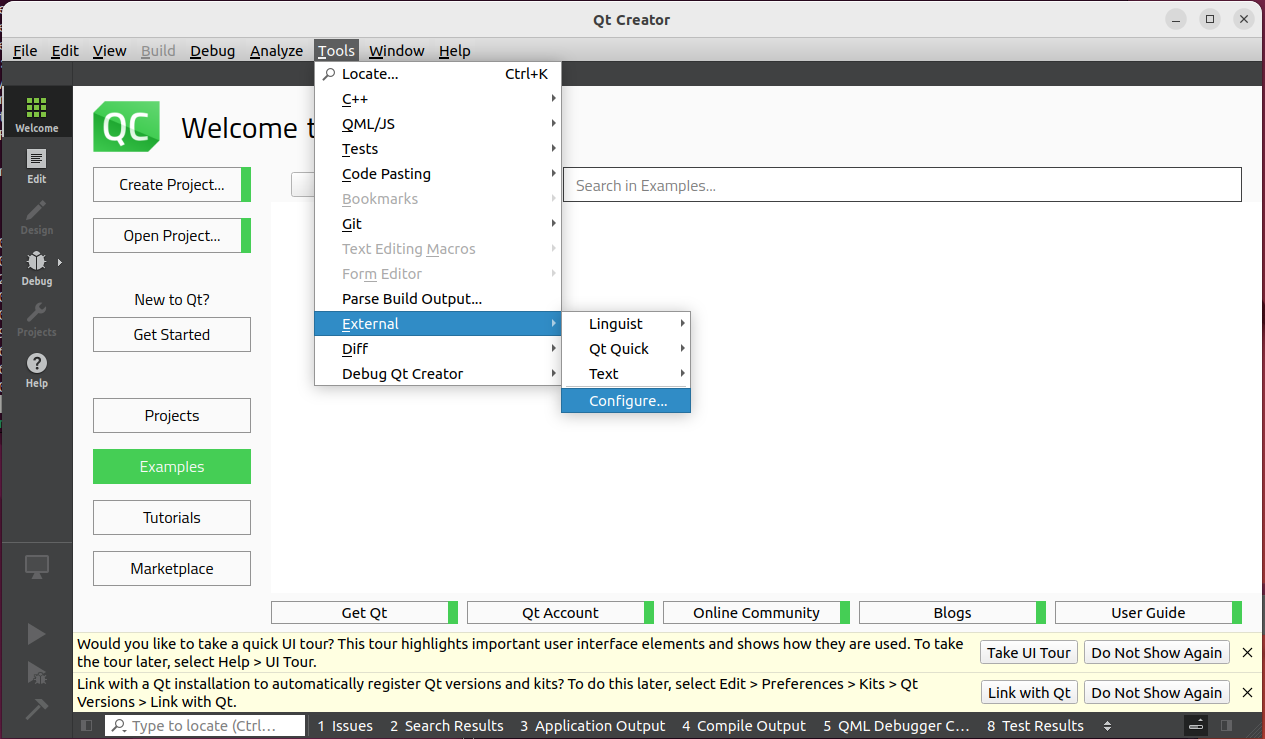Select Configure... in External submenu
The image size is (1265, 739).
click(627, 401)
